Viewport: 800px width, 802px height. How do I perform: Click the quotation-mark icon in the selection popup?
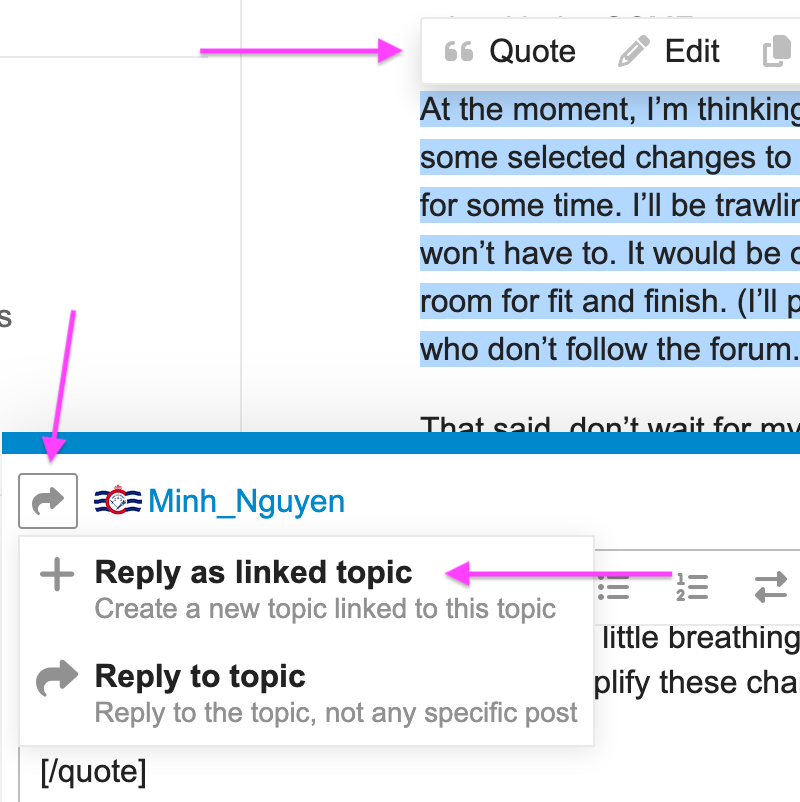pos(458,52)
